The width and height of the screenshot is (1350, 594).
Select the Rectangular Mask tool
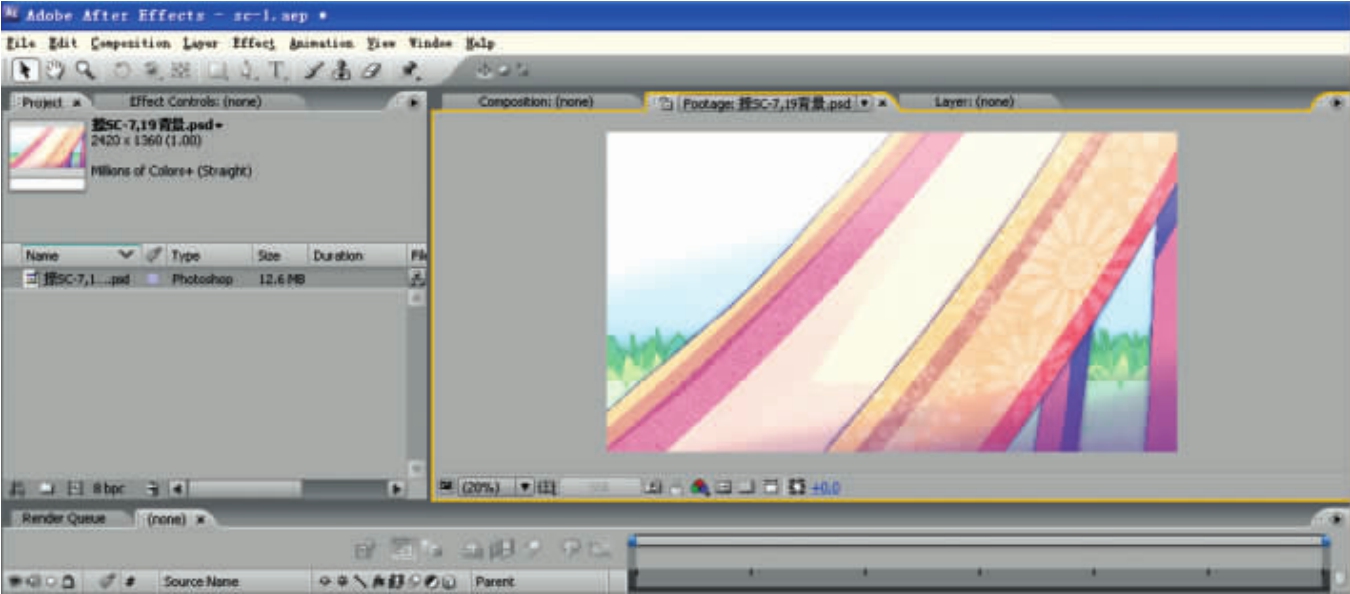tap(216, 71)
